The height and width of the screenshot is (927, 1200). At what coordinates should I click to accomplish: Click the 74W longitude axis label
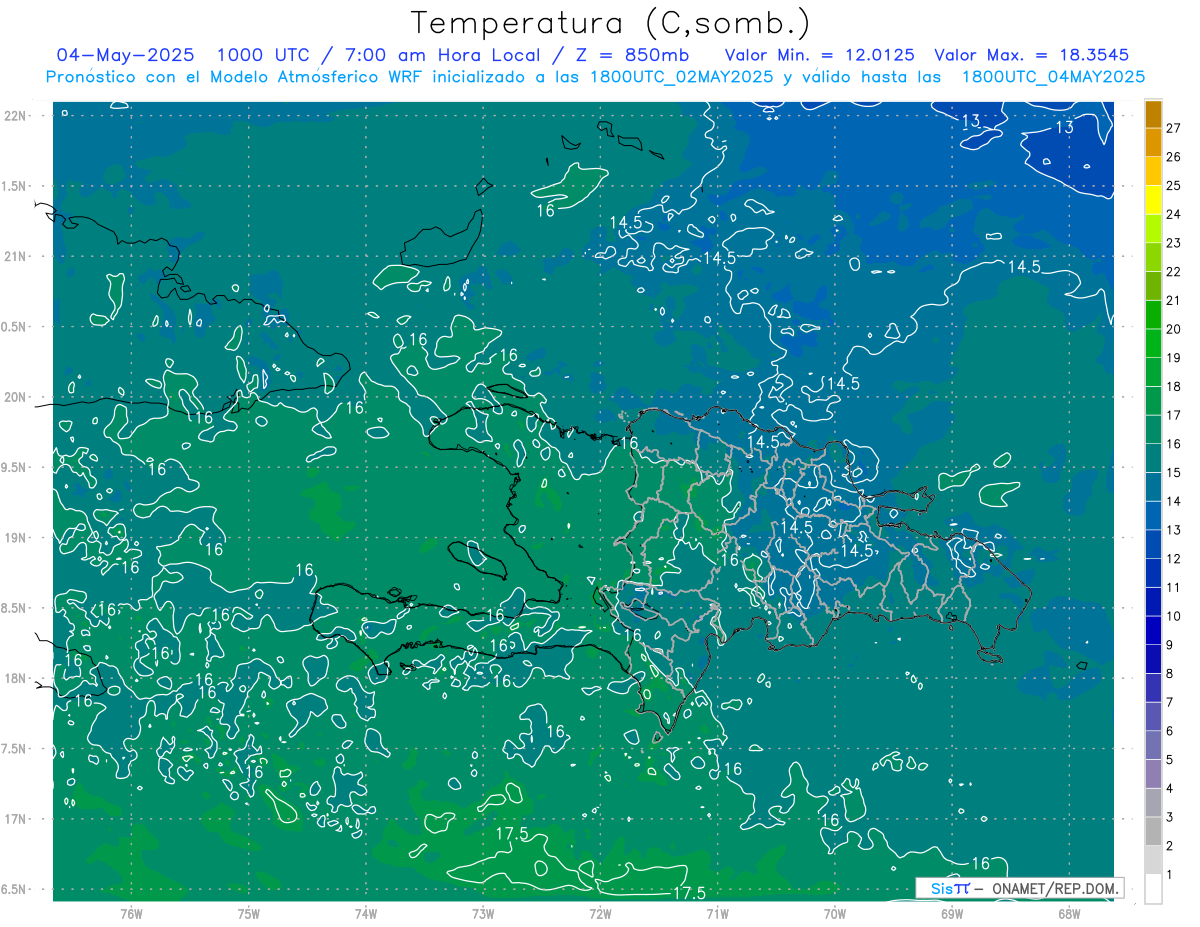click(366, 913)
